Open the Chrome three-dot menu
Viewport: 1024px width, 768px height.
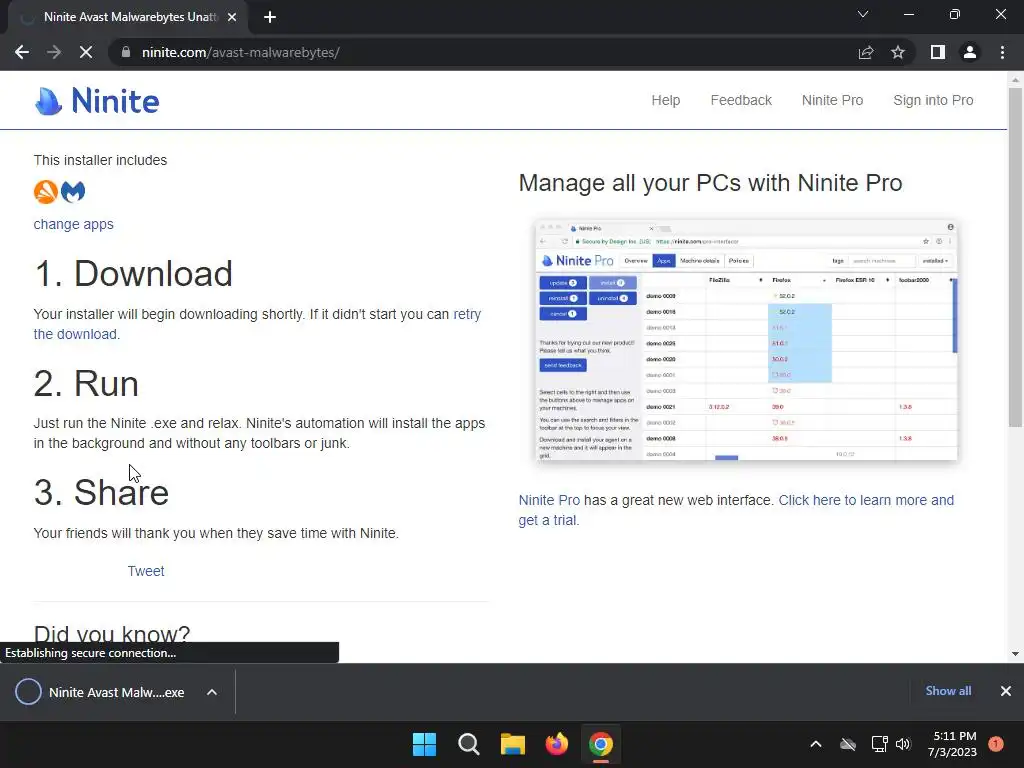(x=1002, y=52)
